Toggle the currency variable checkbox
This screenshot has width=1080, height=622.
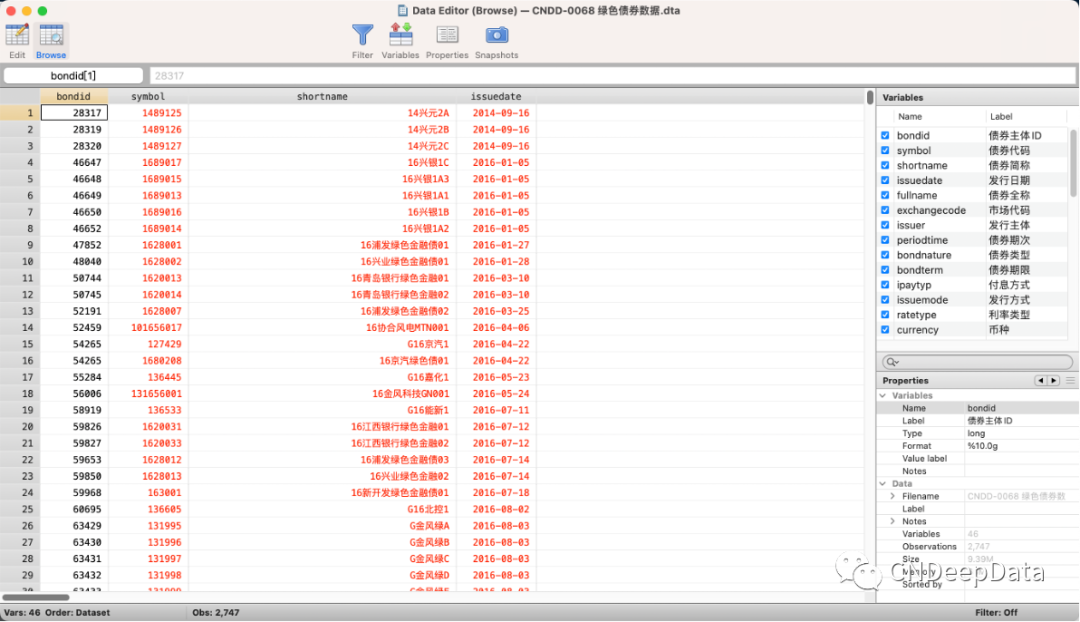click(885, 330)
